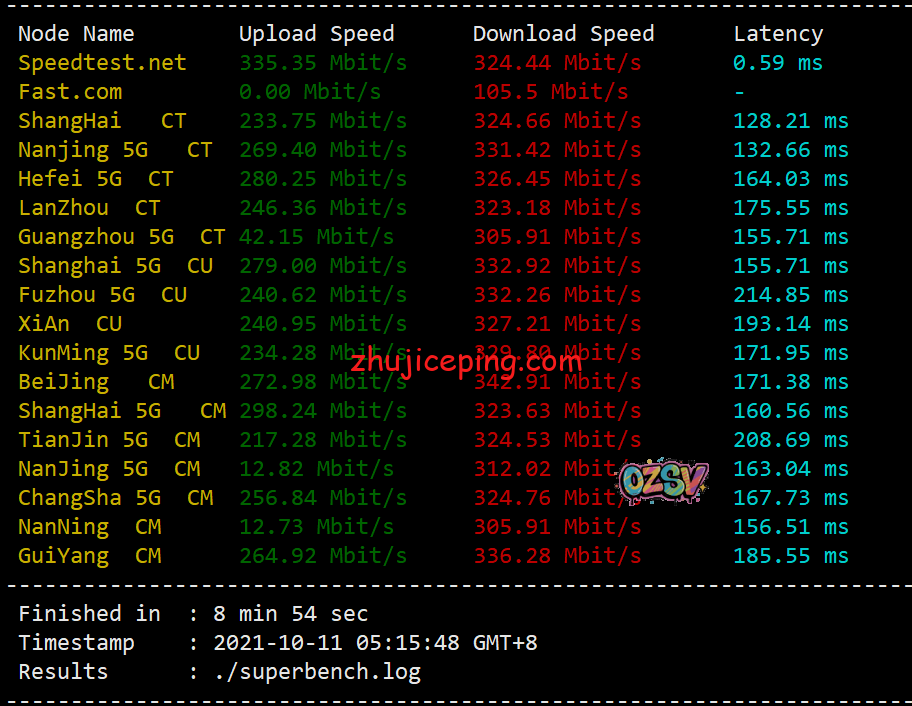Viewport: 912px width, 706px height.
Task: Click the ./superbench.log results path
Action: [317, 672]
